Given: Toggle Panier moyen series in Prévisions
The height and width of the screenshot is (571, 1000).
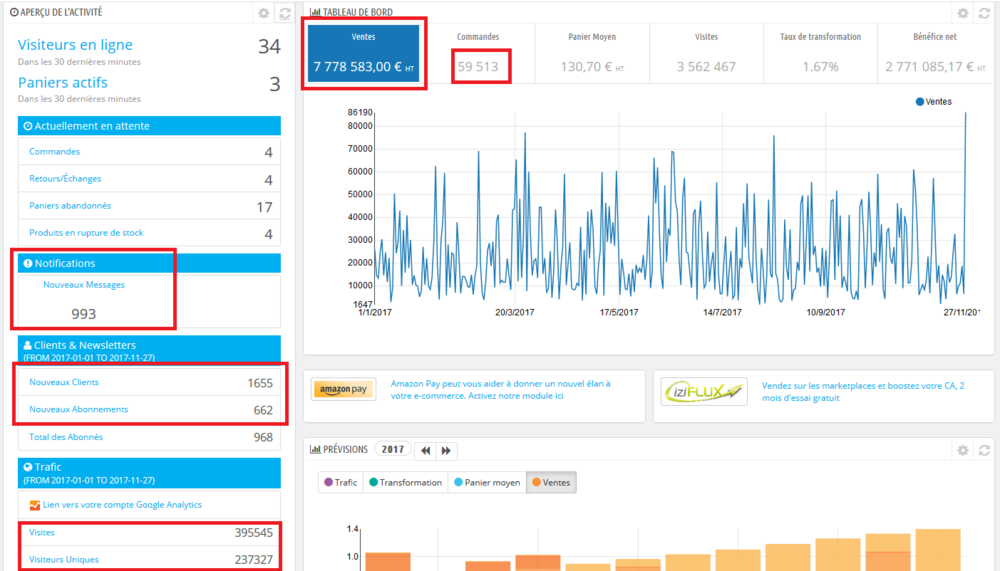Looking at the screenshot, I should coord(487,482).
